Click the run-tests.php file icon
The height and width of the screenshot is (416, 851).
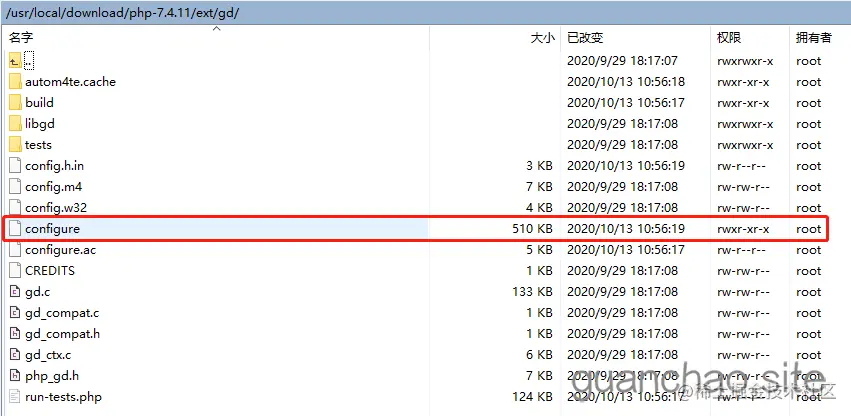[x=15, y=396]
